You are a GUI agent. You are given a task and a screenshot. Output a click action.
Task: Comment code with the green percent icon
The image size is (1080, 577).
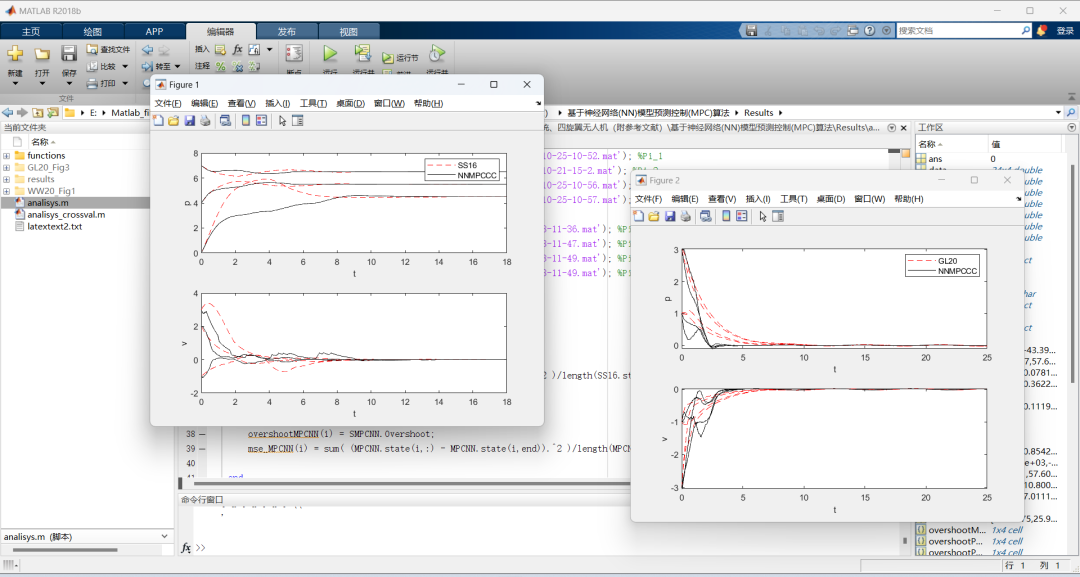[220, 66]
